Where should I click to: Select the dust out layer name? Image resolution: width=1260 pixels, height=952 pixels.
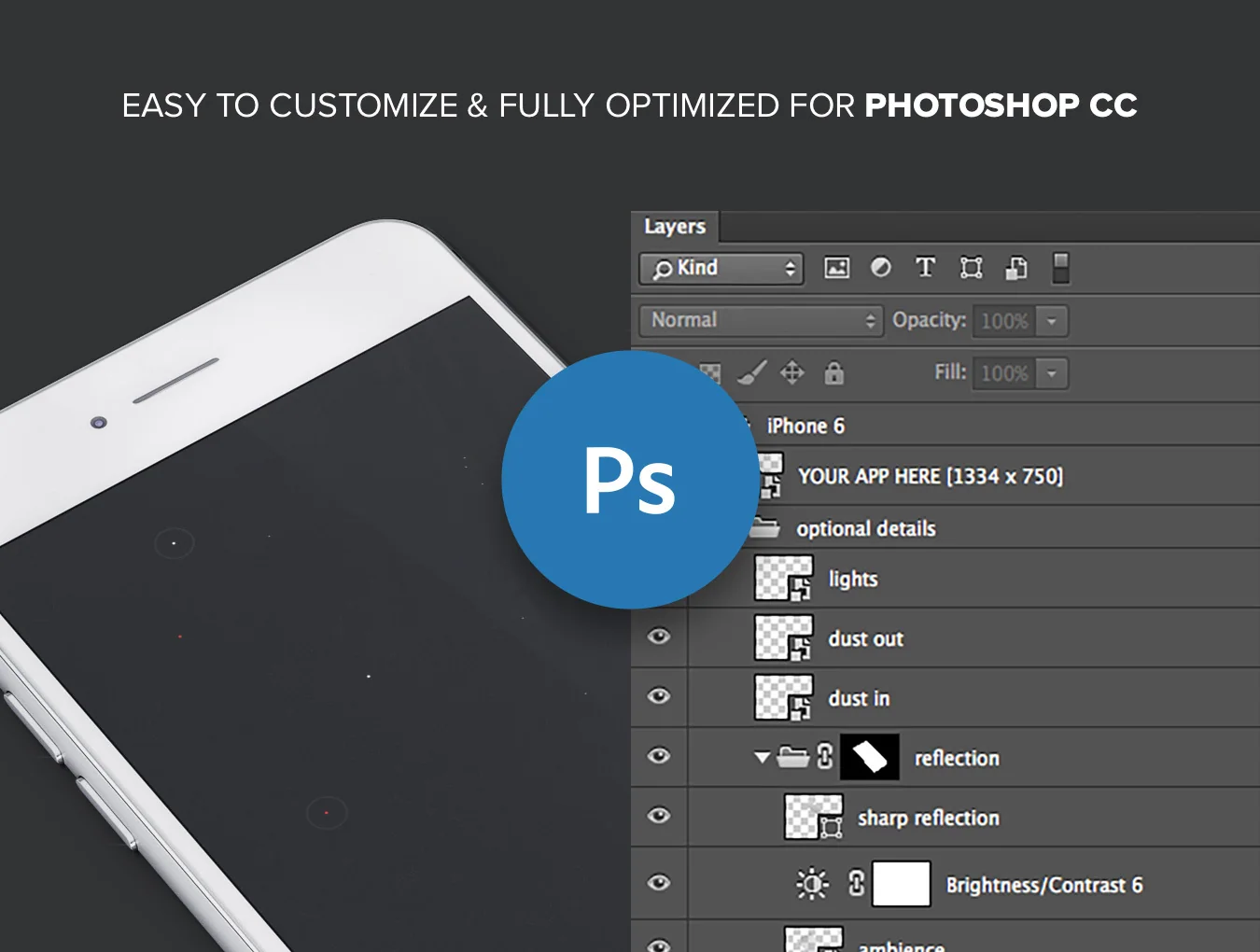(866, 639)
